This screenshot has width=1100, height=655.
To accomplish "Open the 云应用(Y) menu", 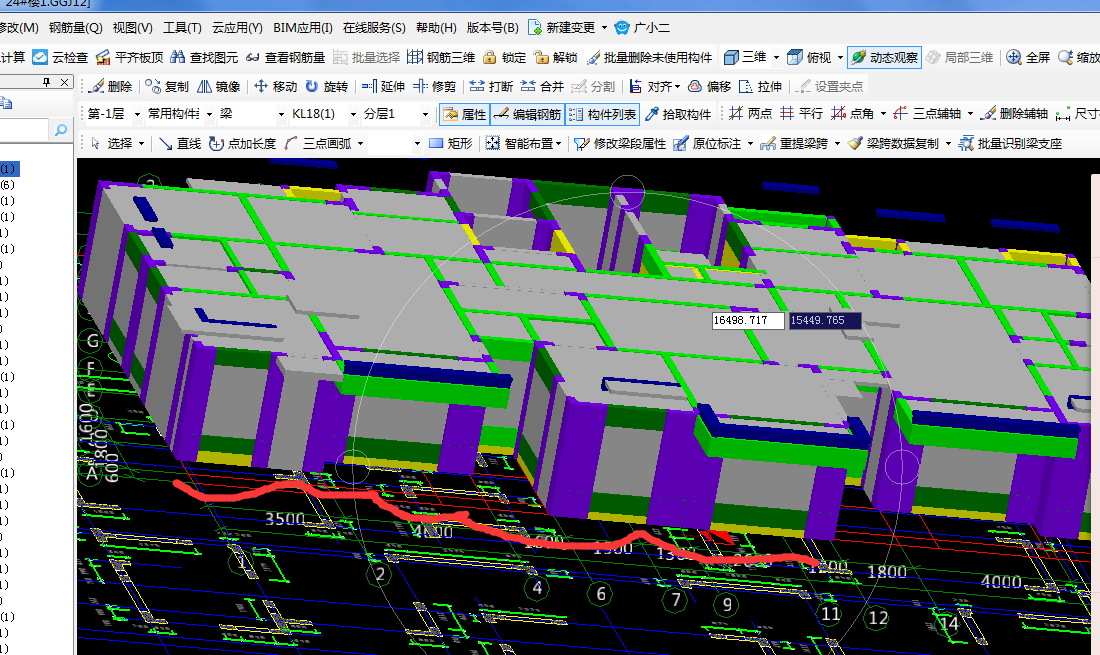I will 237,27.
